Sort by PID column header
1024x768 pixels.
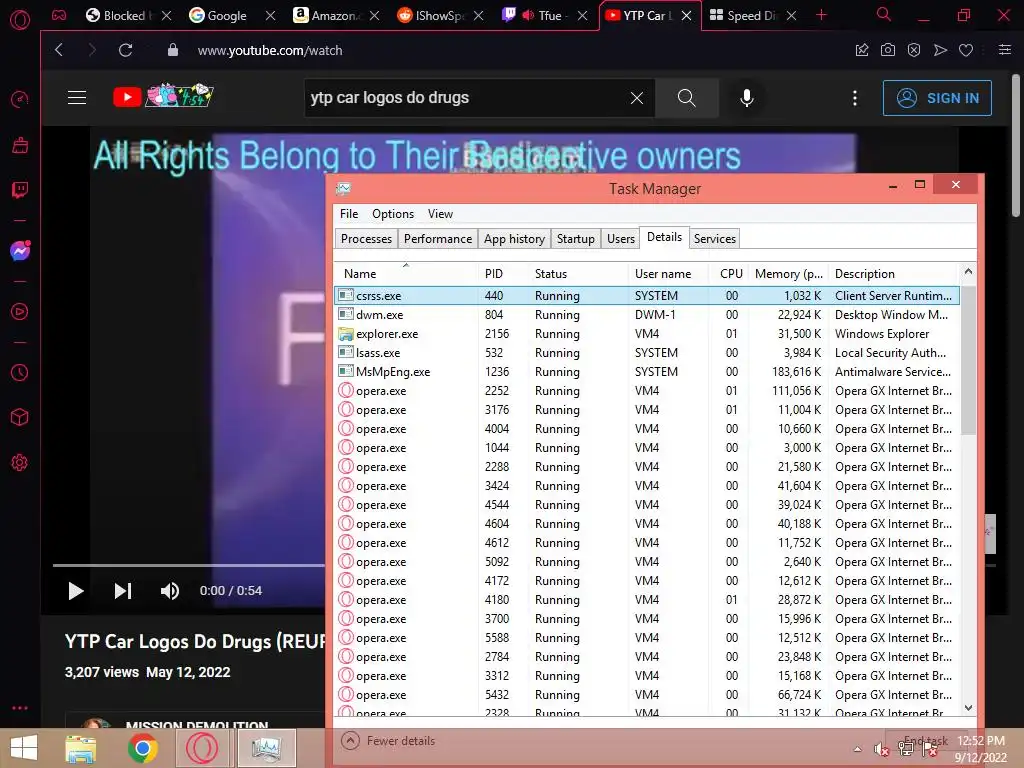(504, 274)
